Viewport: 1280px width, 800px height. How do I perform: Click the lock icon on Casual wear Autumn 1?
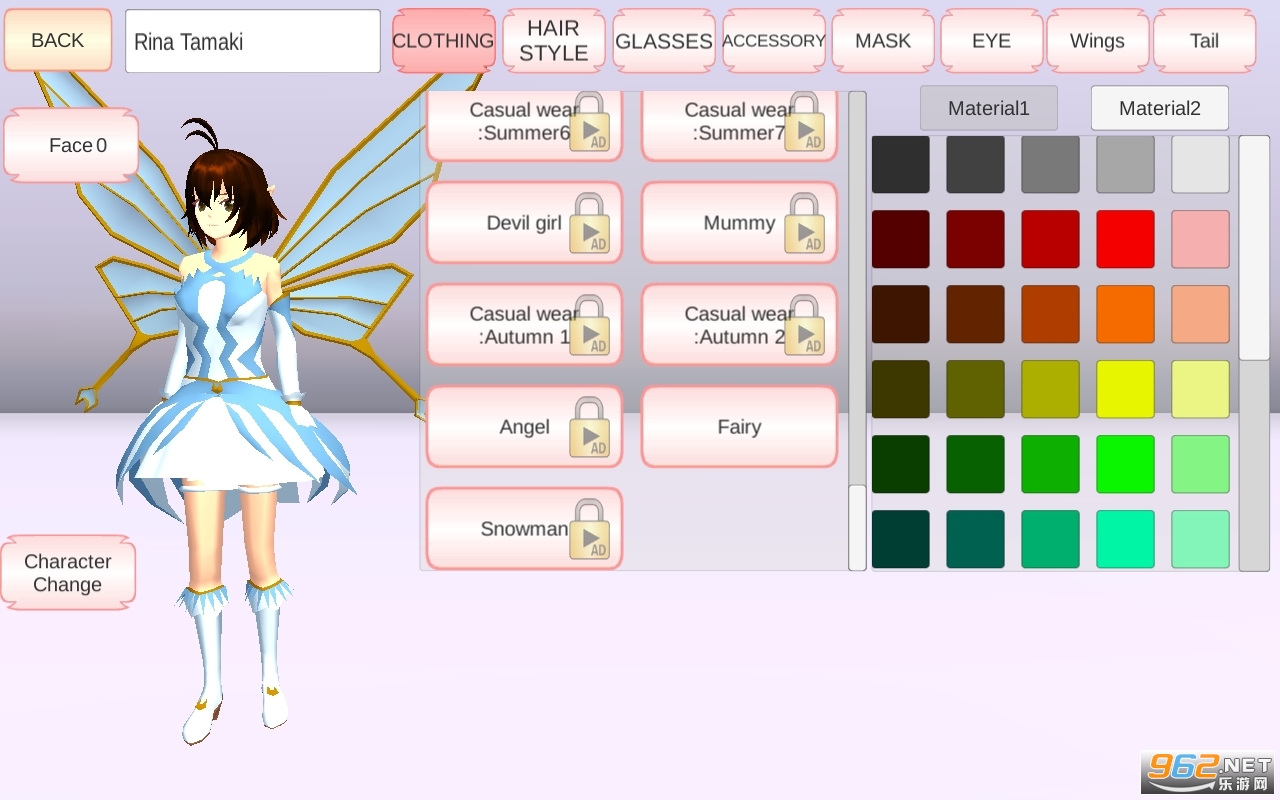(590, 326)
